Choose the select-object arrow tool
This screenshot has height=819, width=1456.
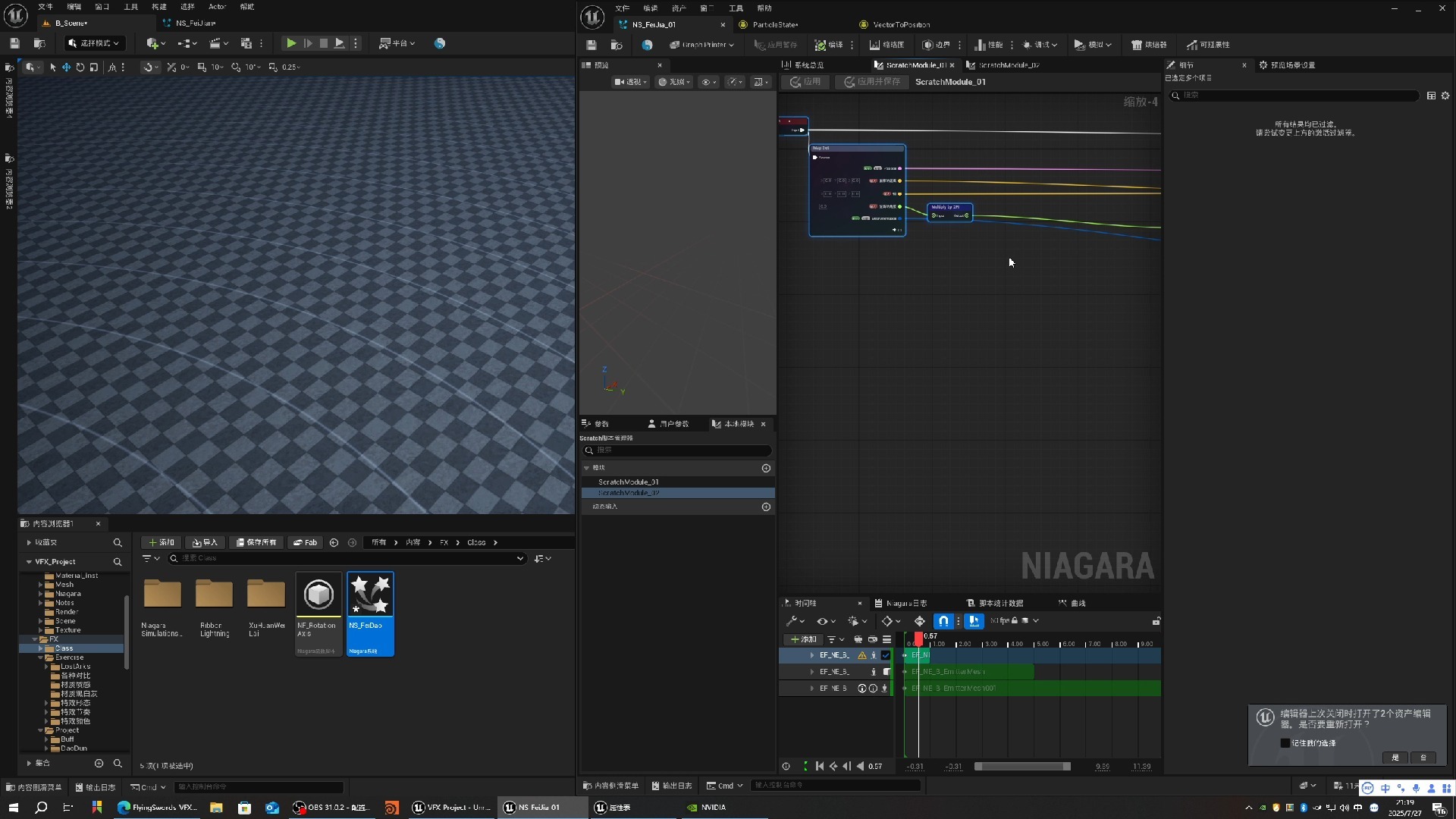[x=53, y=67]
